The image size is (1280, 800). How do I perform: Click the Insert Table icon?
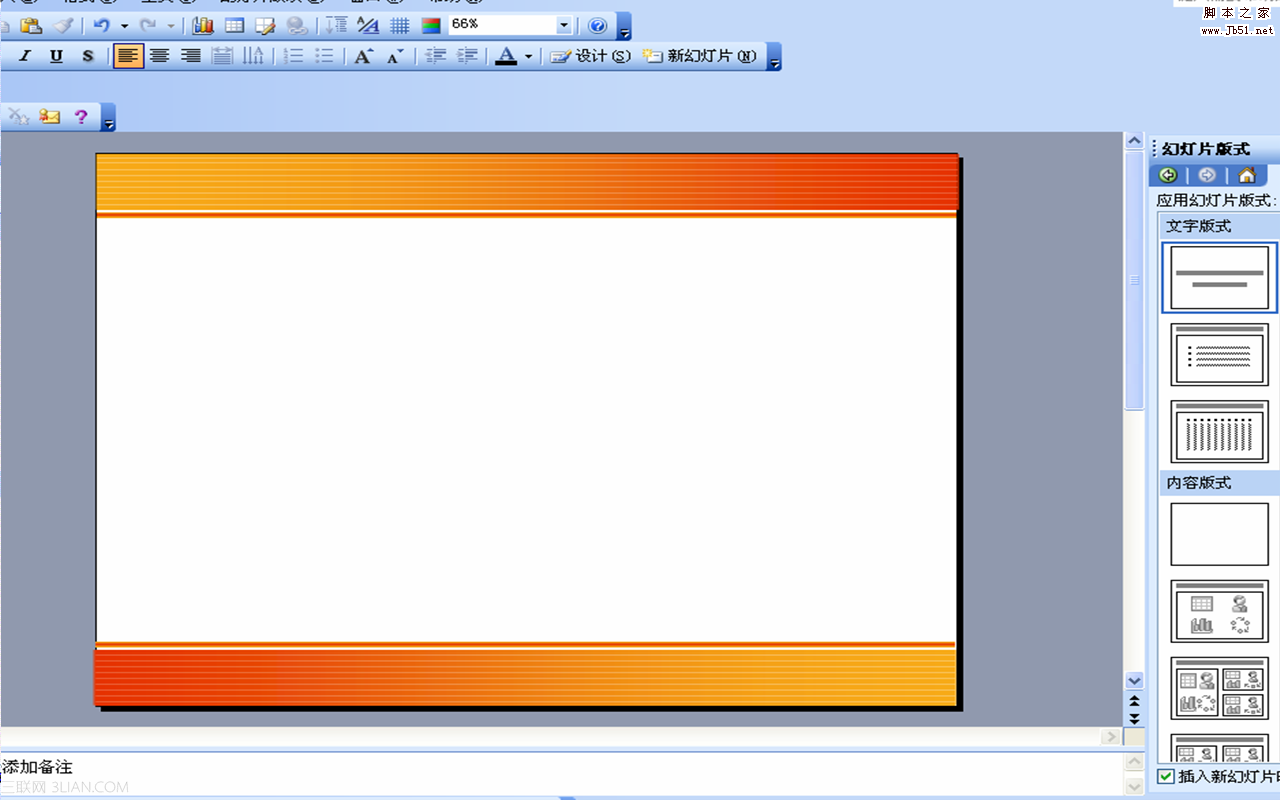point(234,26)
